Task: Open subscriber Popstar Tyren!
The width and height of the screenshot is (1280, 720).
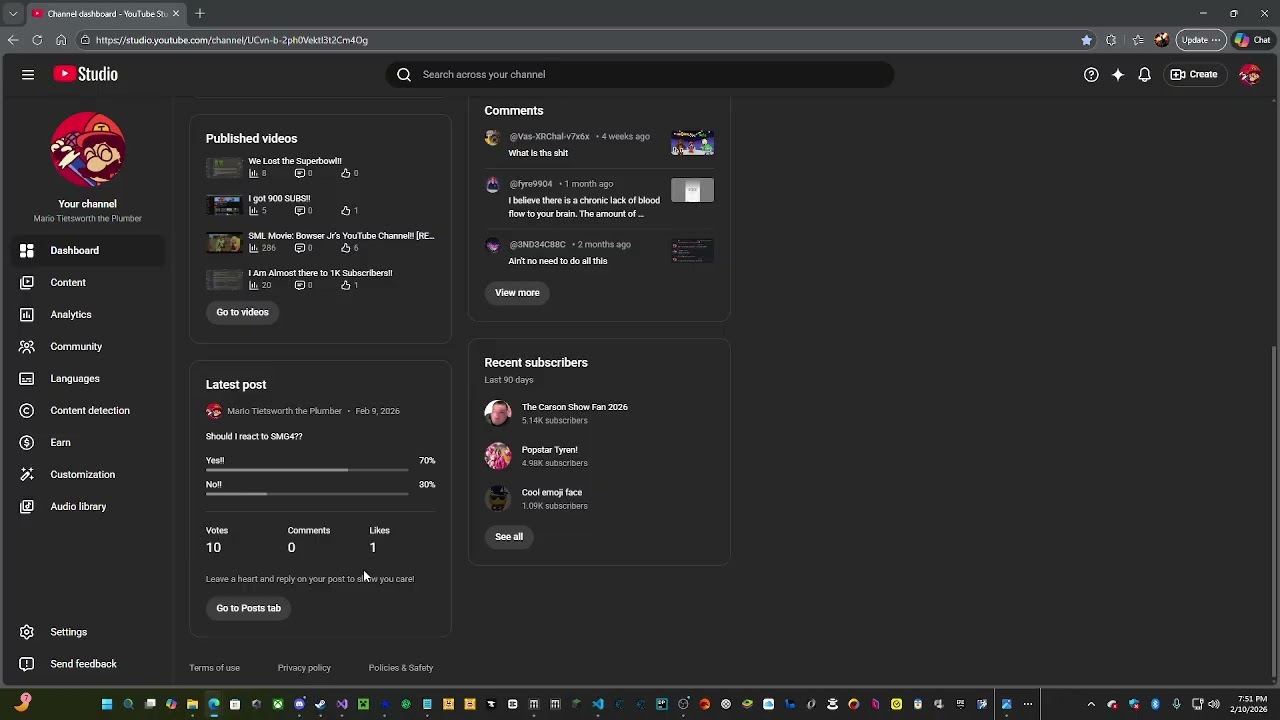Action: [x=549, y=450]
